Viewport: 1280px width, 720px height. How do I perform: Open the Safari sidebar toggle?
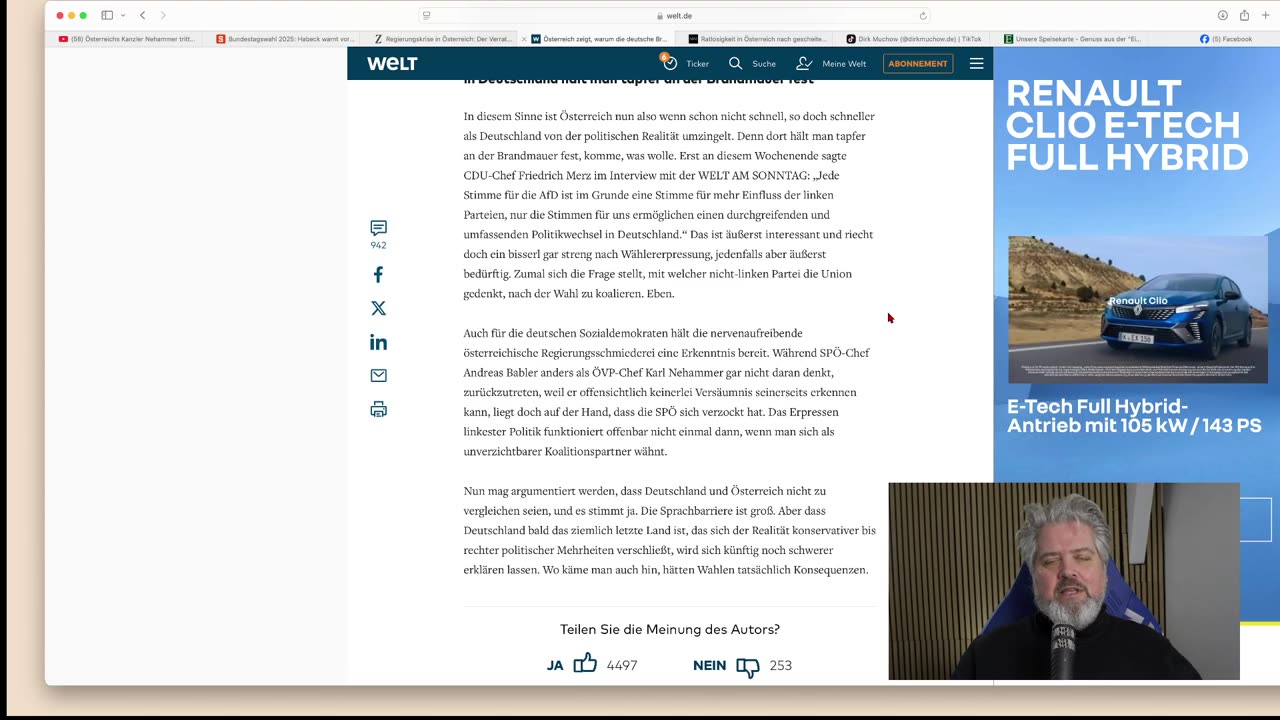coord(107,15)
